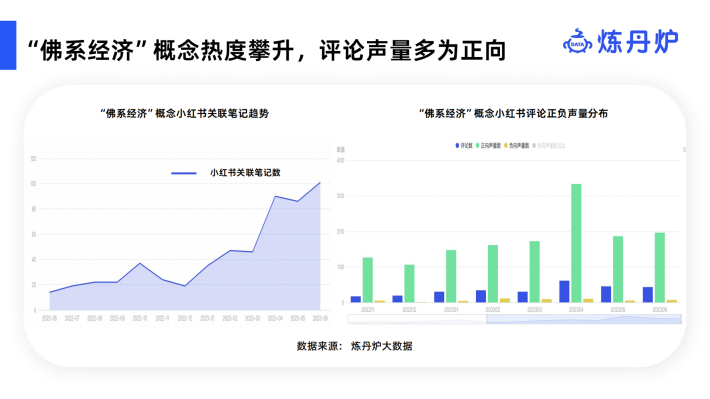
Task: Click the line chart point at 2022-10
Action: click(x=140, y=263)
